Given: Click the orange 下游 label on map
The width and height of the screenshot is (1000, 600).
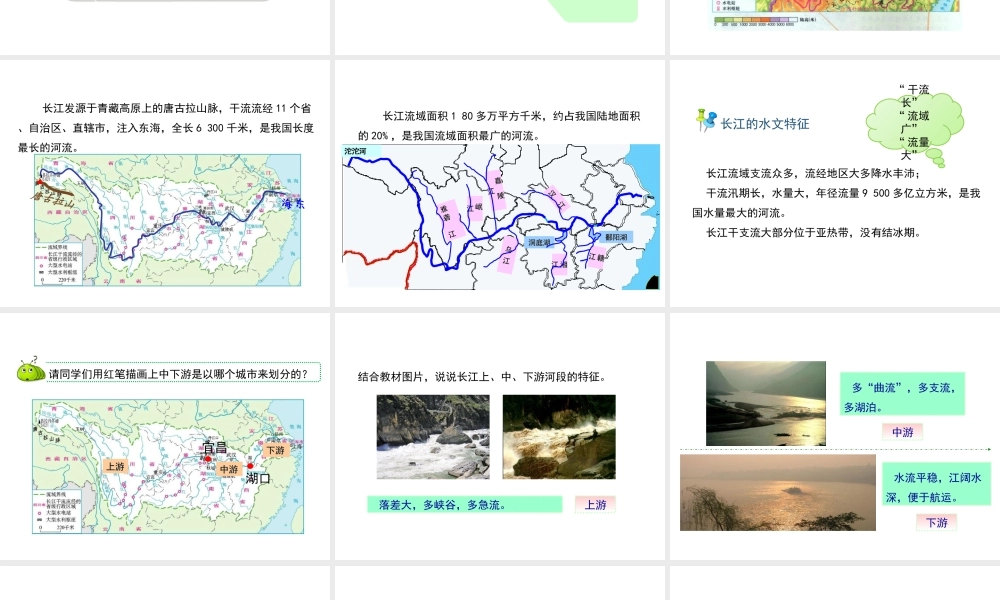Looking at the screenshot, I should pyautogui.click(x=276, y=450).
